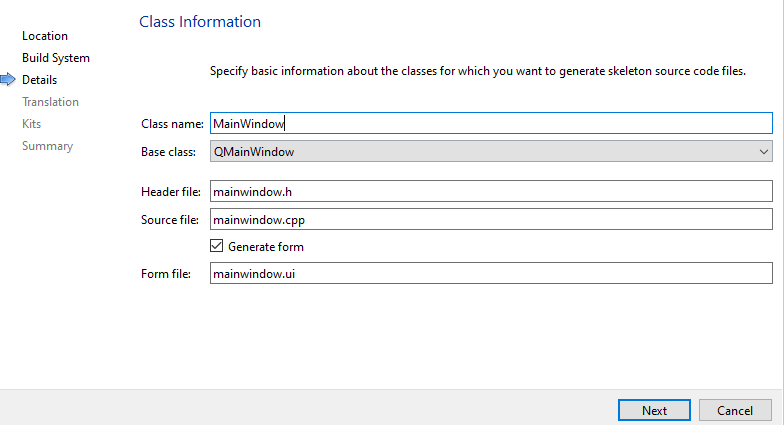Click into the Header file field
784x425 pixels.
coord(490,191)
